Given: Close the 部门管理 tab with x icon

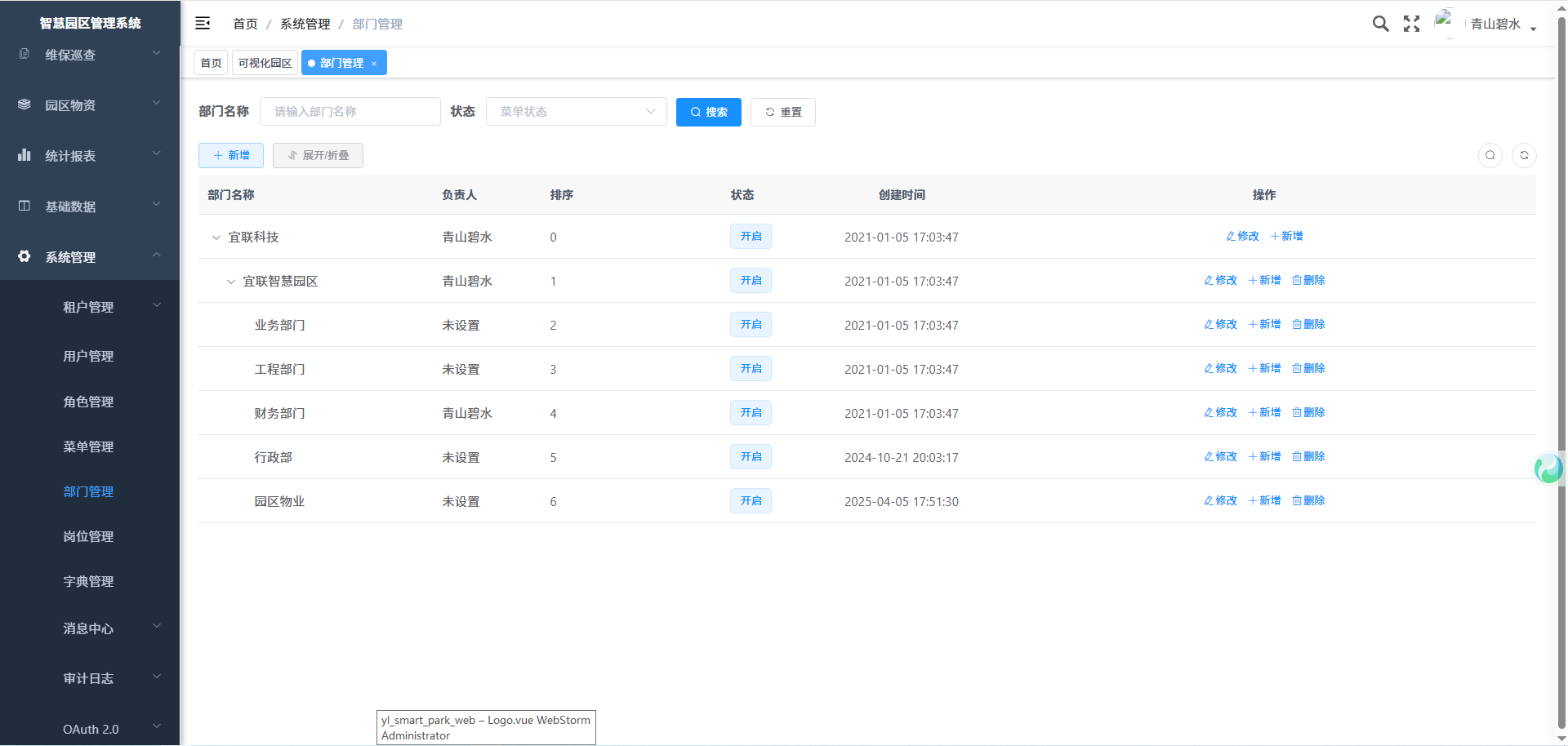Looking at the screenshot, I should [374, 64].
